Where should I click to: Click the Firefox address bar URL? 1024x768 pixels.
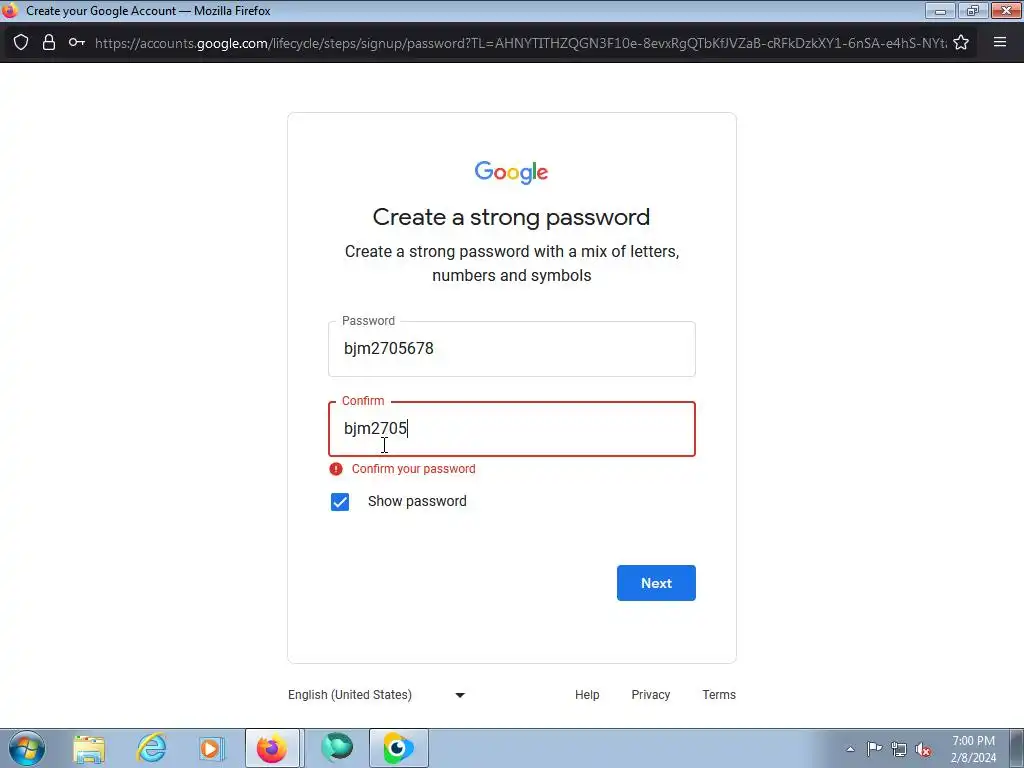click(520, 43)
